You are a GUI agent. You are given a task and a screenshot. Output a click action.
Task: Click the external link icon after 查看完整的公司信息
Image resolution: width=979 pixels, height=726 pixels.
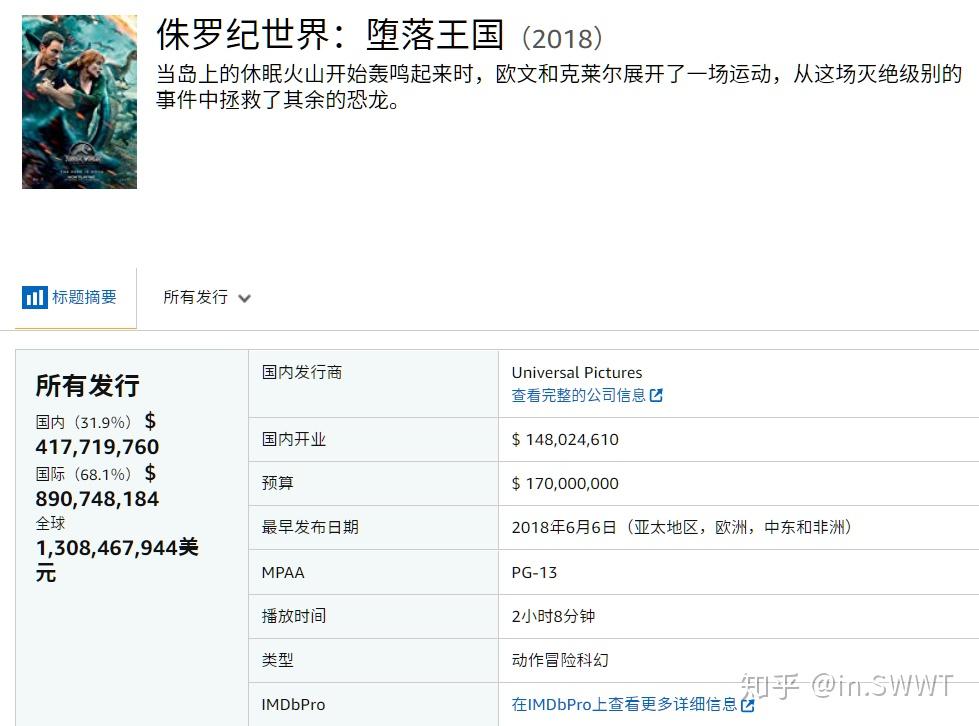[x=656, y=395]
